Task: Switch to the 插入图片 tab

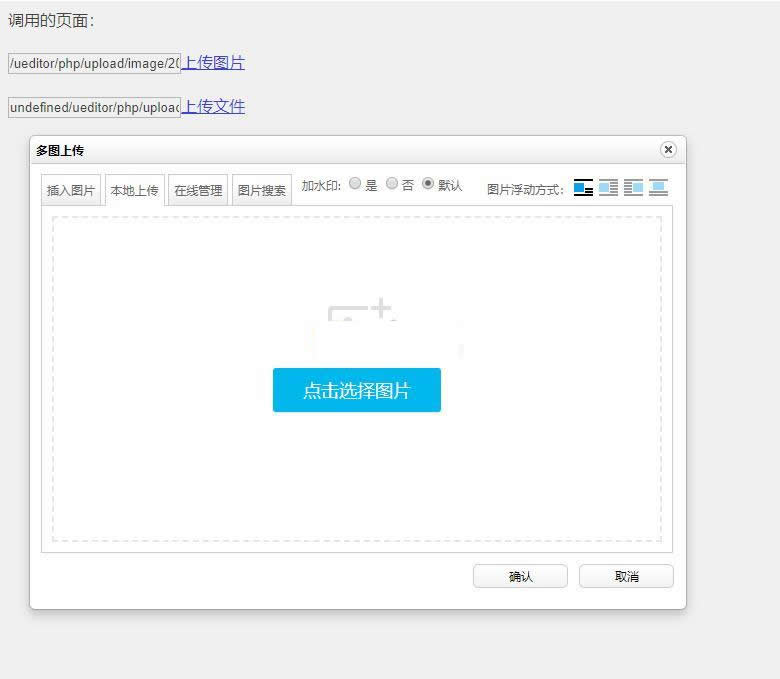Action: pos(71,190)
